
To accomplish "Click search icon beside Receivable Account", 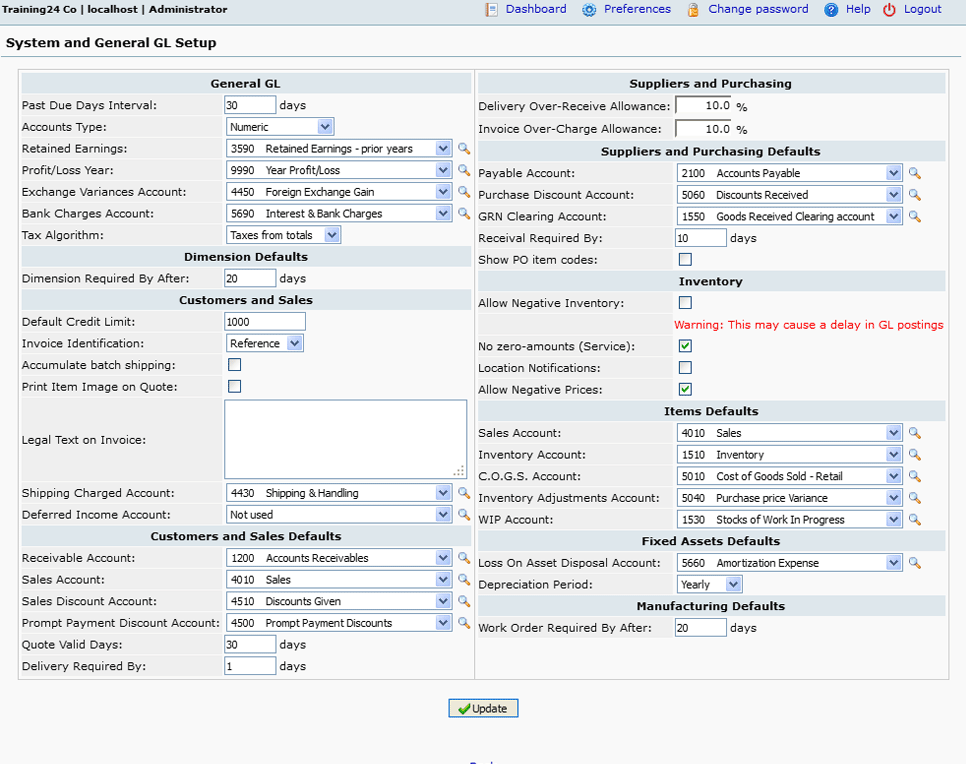I will click(x=463, y=558).
